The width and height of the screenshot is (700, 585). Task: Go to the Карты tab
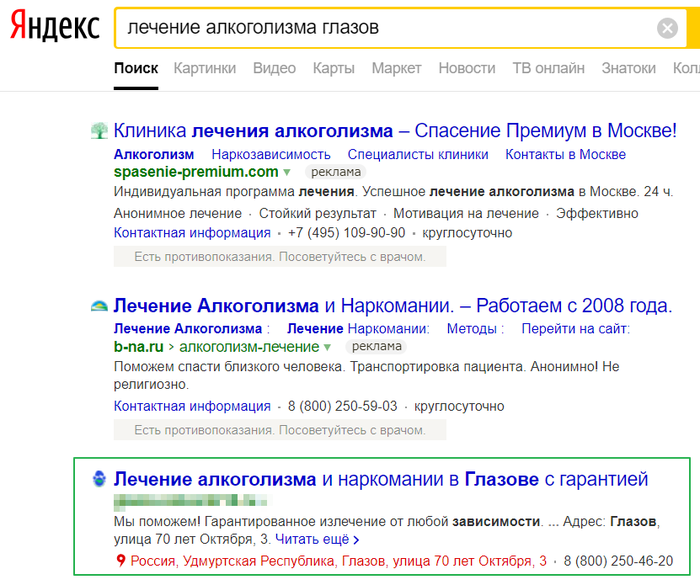click(x=334, y=68)
